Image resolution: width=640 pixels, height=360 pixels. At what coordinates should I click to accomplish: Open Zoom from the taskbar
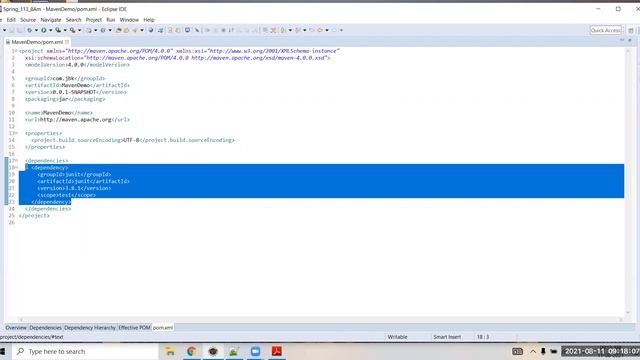(256, 351)
